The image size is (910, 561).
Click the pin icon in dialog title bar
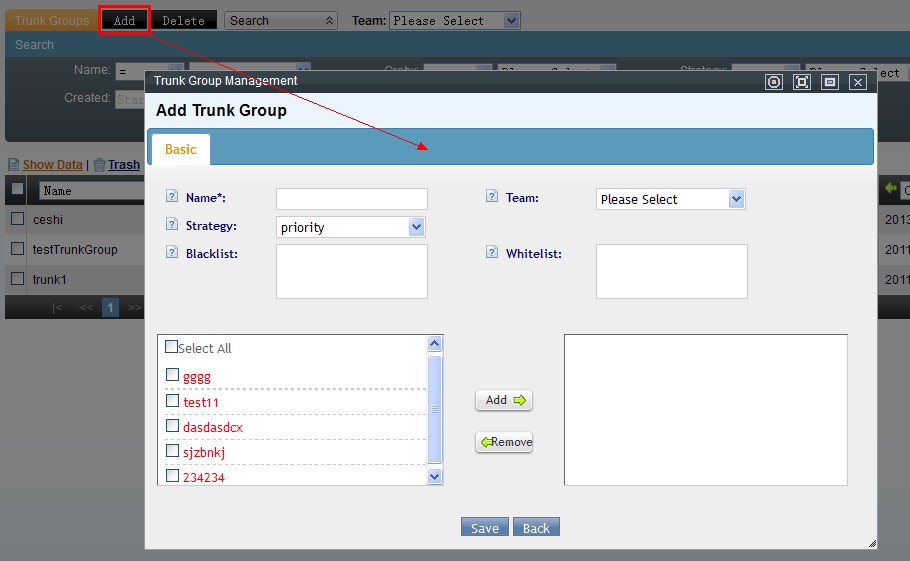pos(774,82)
